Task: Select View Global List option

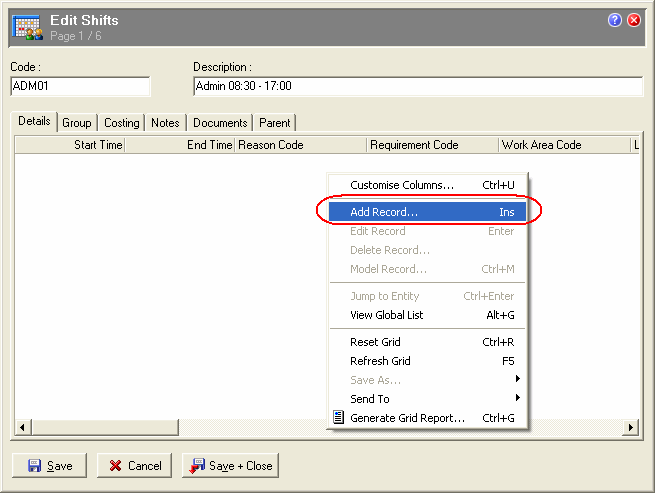Action: (428, 315)
